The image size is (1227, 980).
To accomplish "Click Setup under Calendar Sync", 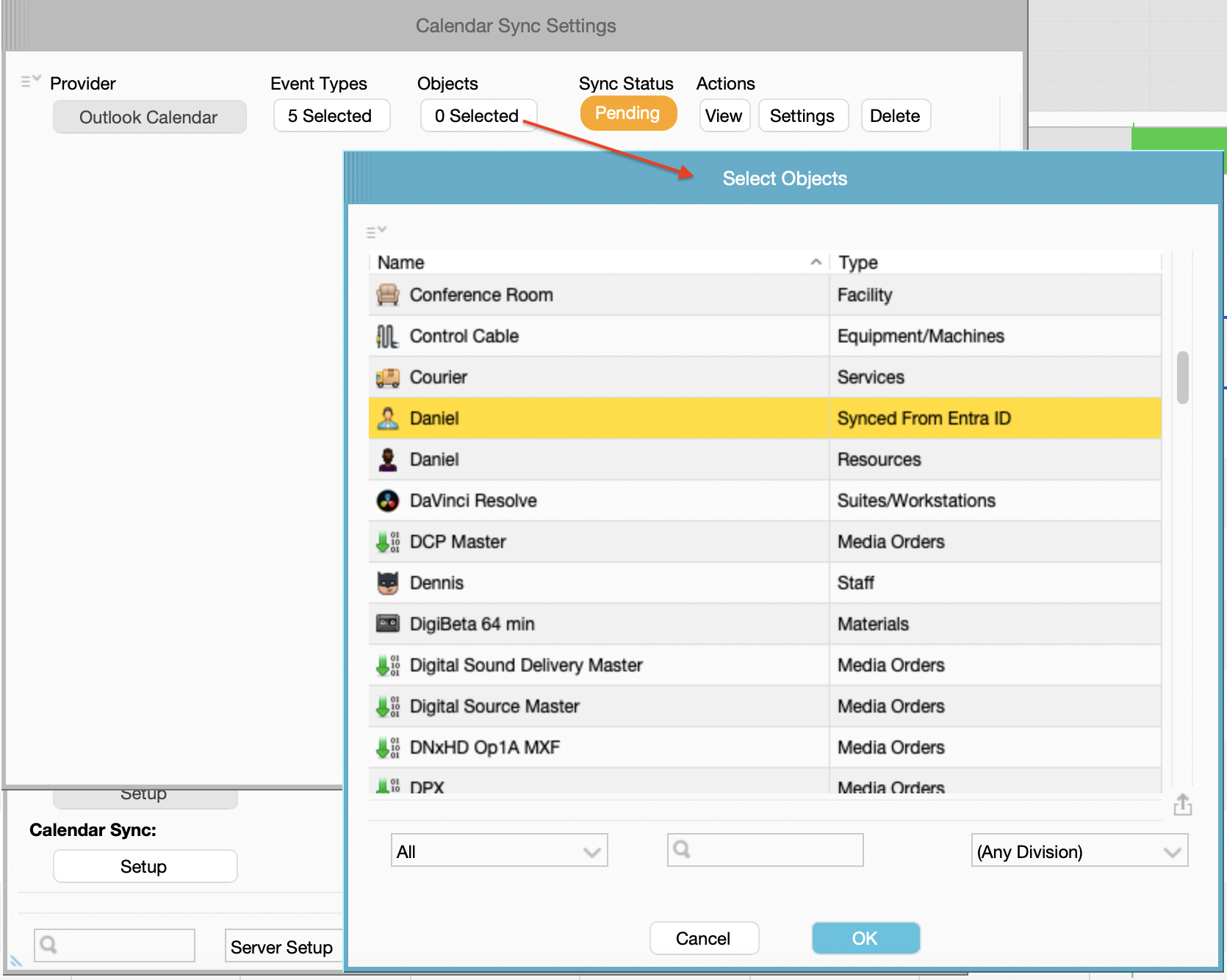I will 145,866.
